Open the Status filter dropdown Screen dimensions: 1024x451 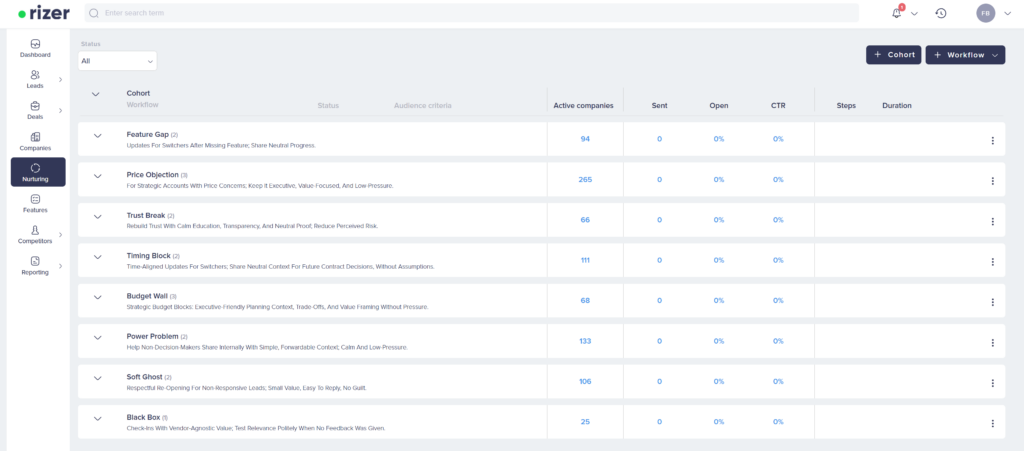[x=118, y=61]
